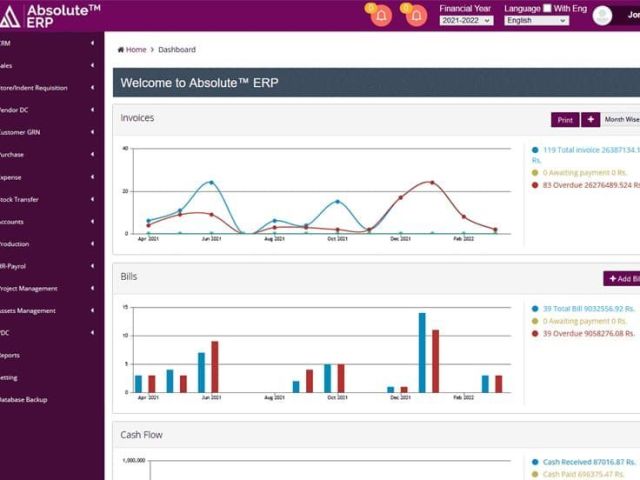The width and height of the screenshot is (640, 480).
Task: Click the Cash Received legend entry
Action: pos(584,462)
